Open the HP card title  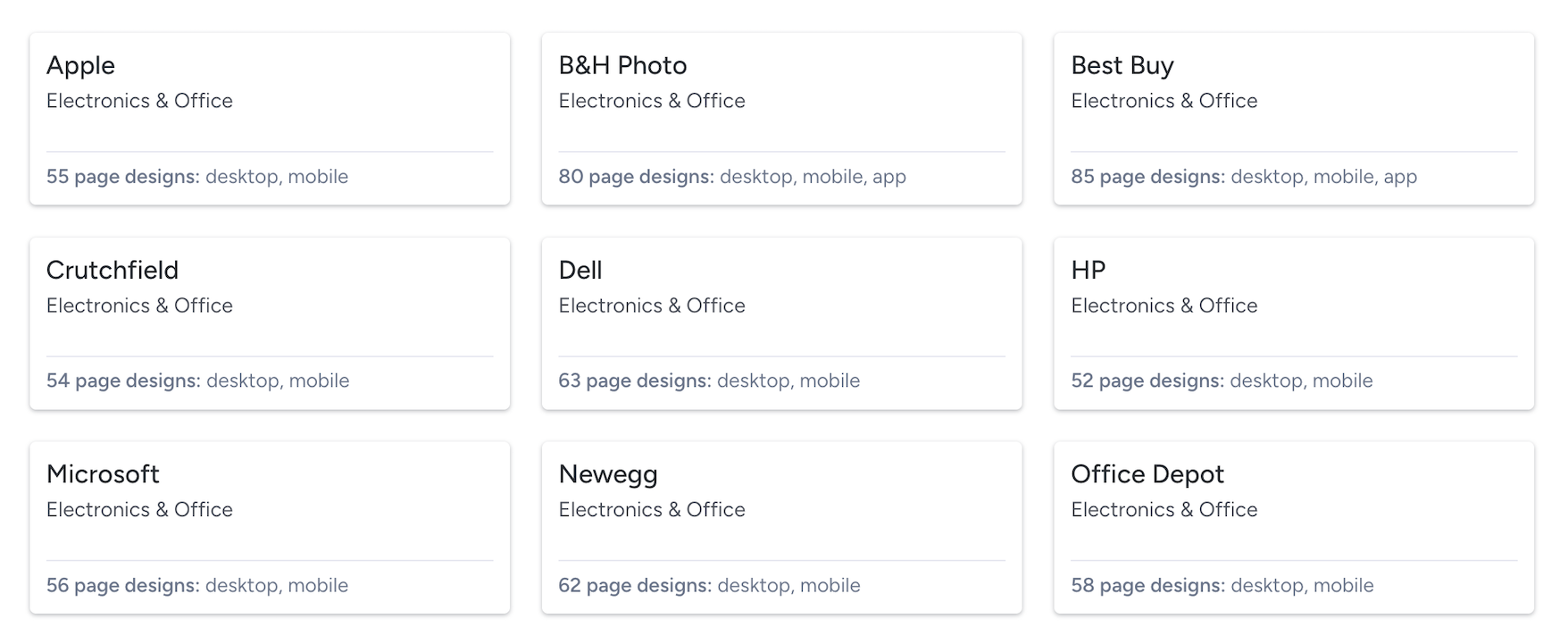pyautogui.click(x=1088, y=270)
